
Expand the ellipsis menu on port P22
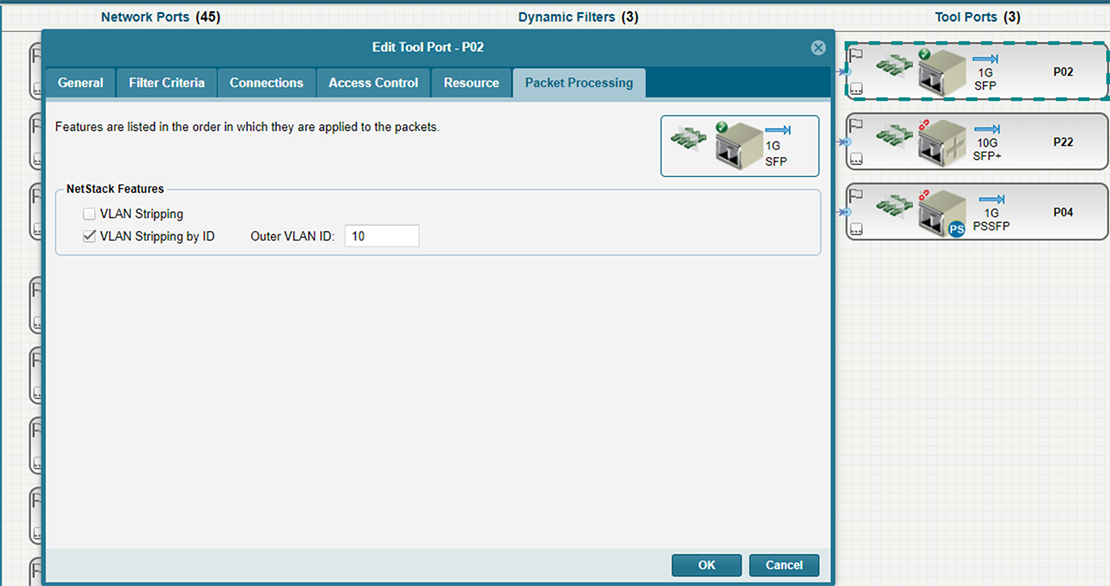856,160
